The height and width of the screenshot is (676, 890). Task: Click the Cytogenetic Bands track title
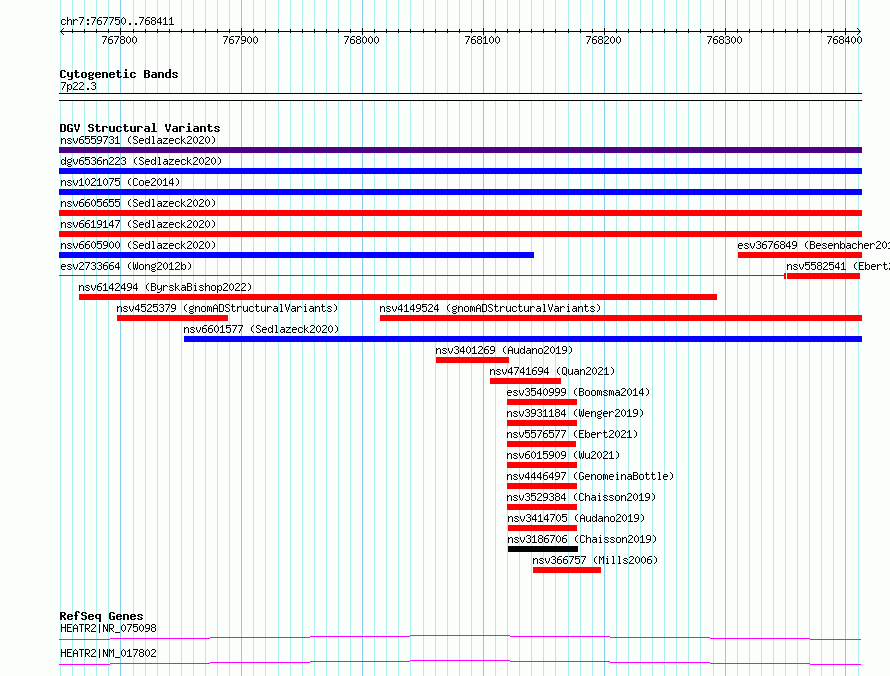[x=119, y=74]
